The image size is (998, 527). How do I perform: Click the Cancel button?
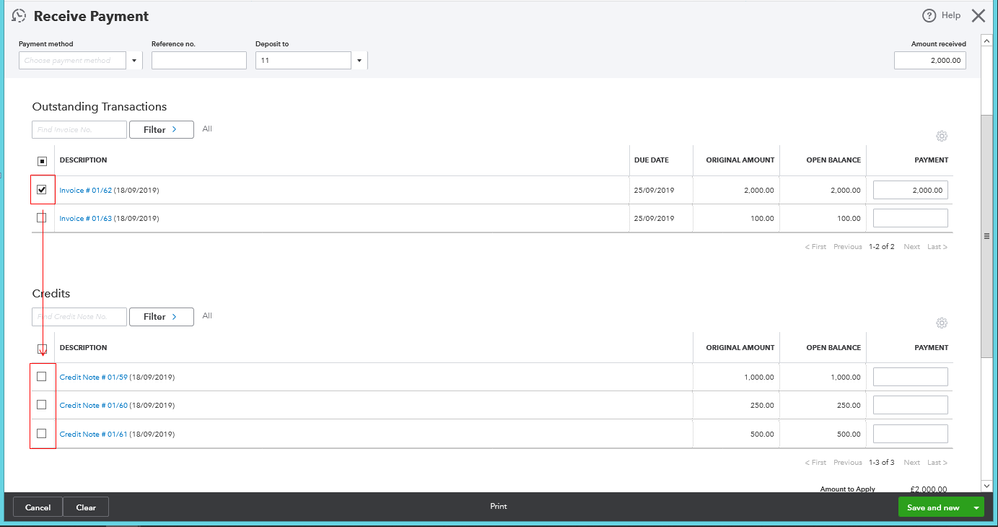point(38,507)
